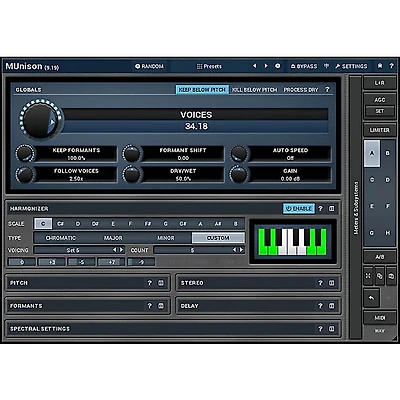Expand the Pitch section panel icon

click(161, 283)
